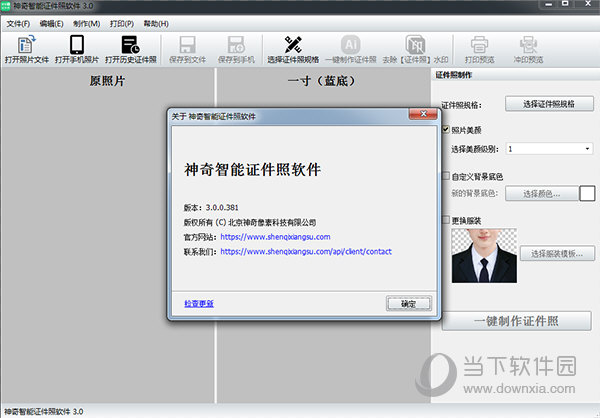600x418 pixels.
Task: Click the 保存到文件 toolbar icon
Action: coord(187,46)
